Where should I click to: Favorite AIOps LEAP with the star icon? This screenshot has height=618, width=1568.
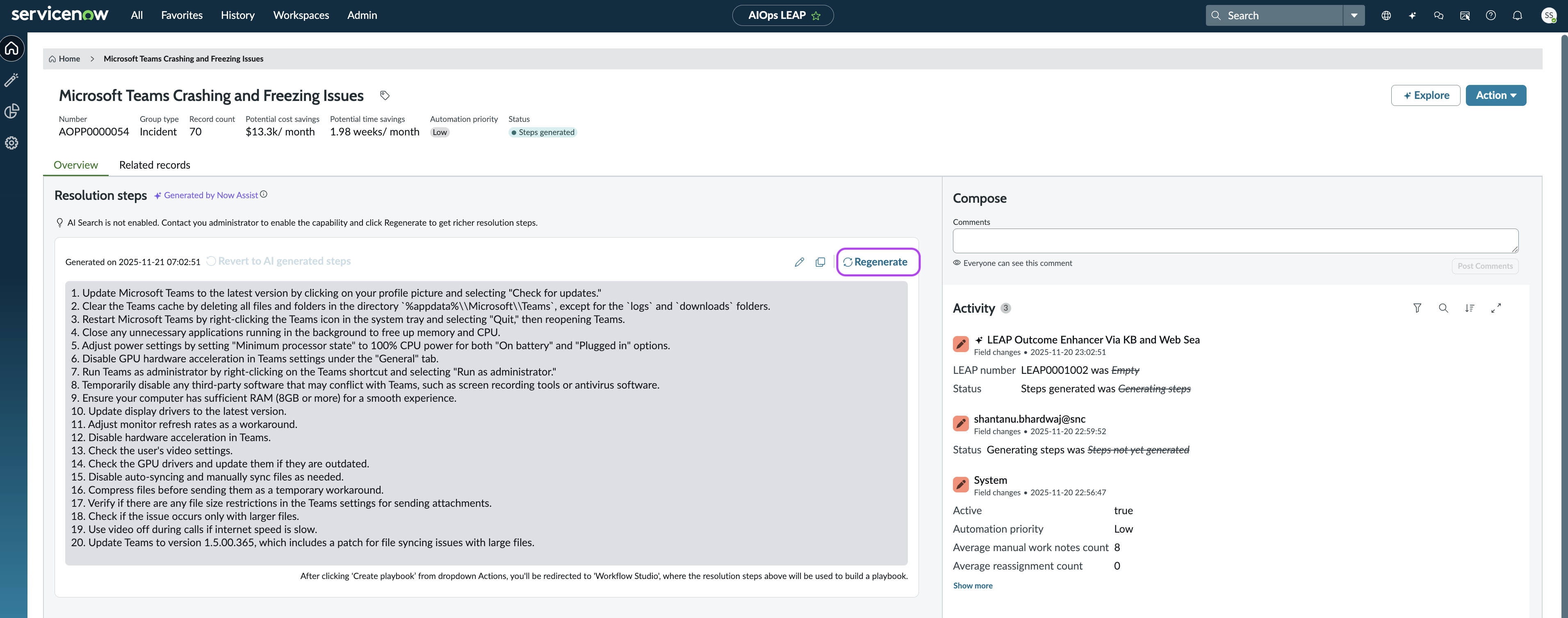(816, 16)
